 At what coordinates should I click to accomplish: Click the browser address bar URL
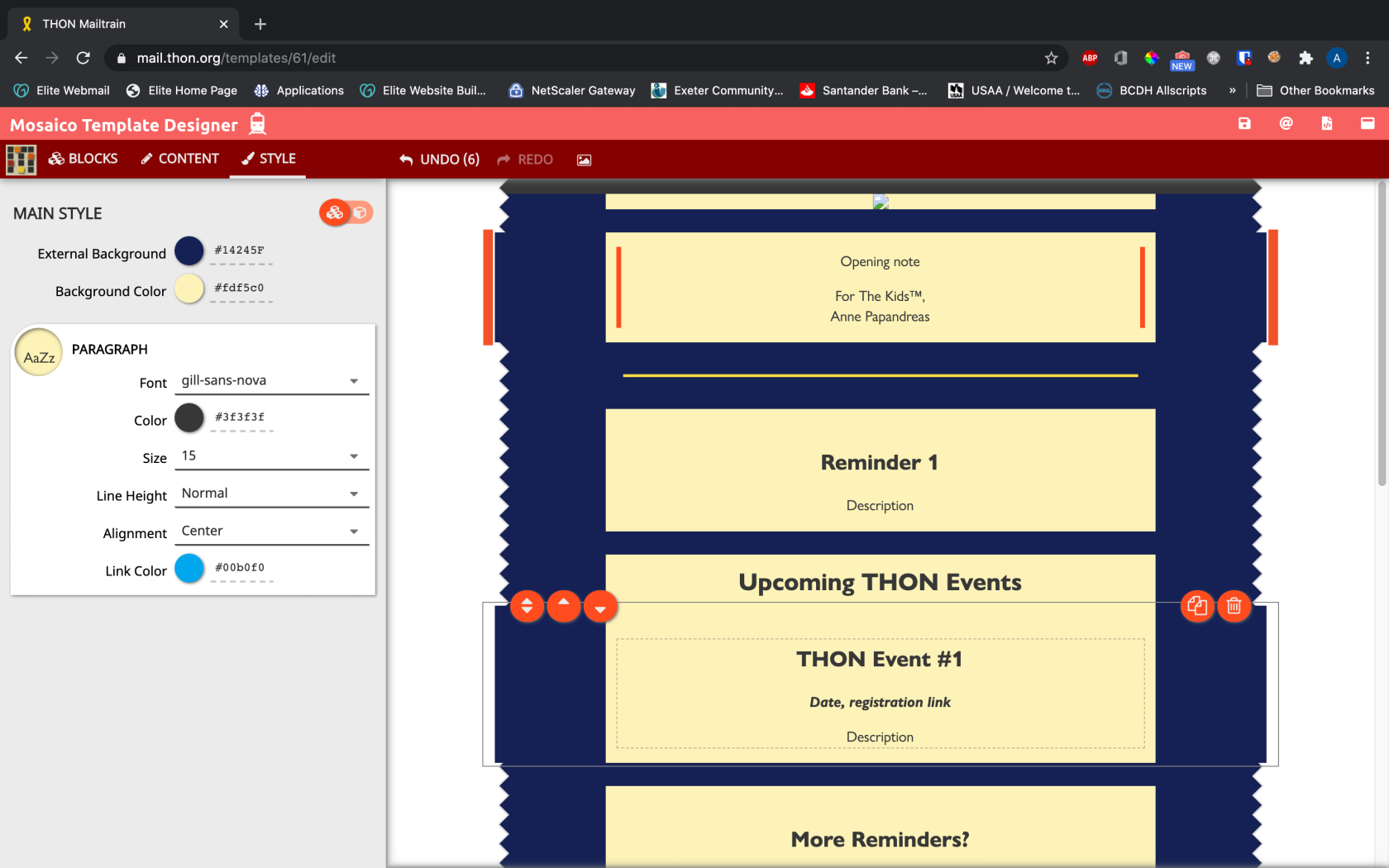[236, 58]
